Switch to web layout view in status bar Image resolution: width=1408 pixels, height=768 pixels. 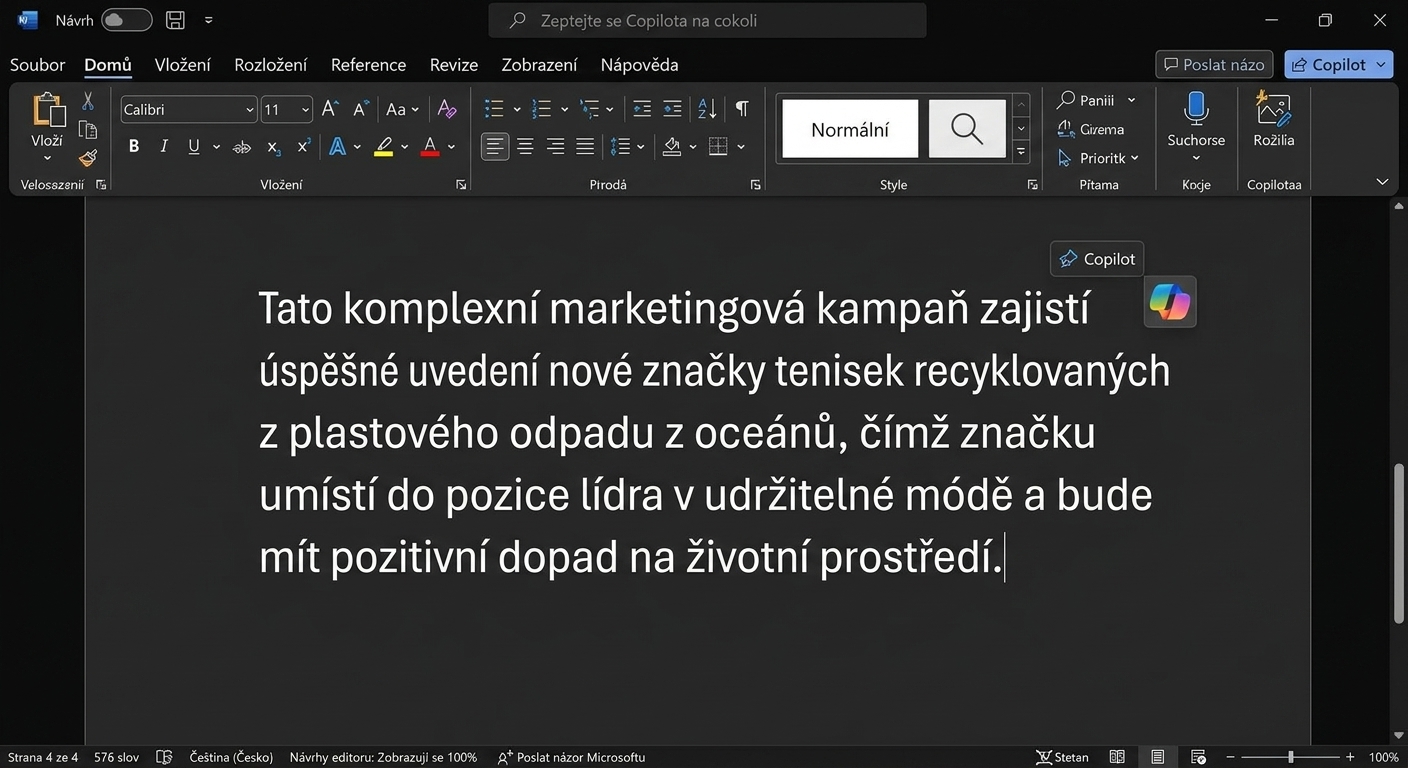point(1199,757)
